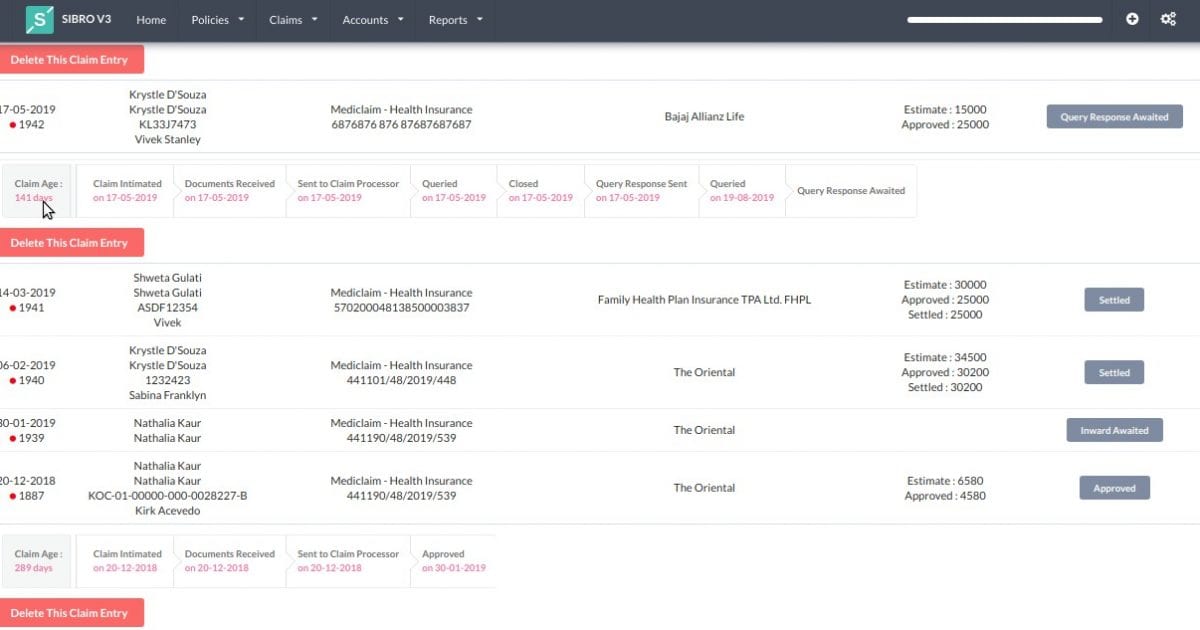Select the Queried on 19-08-2019 timeline stage
Screen dimensions: 1200x630
pos(742,190)
